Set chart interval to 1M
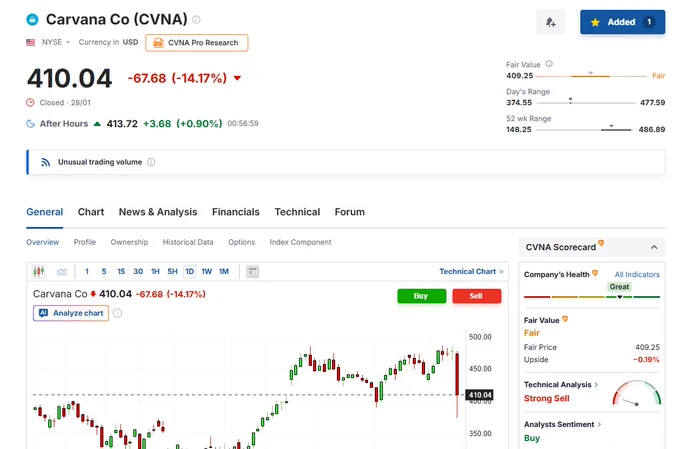The height and width of the screenshot is (449, 680). [223, 272]
